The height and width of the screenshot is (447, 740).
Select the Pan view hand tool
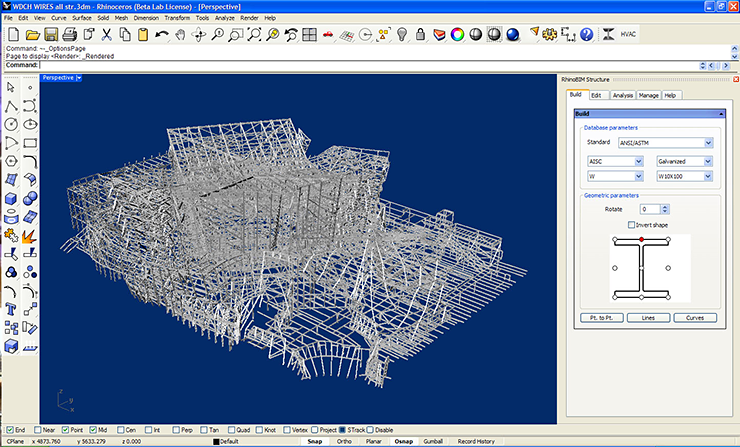click(178, 34)
